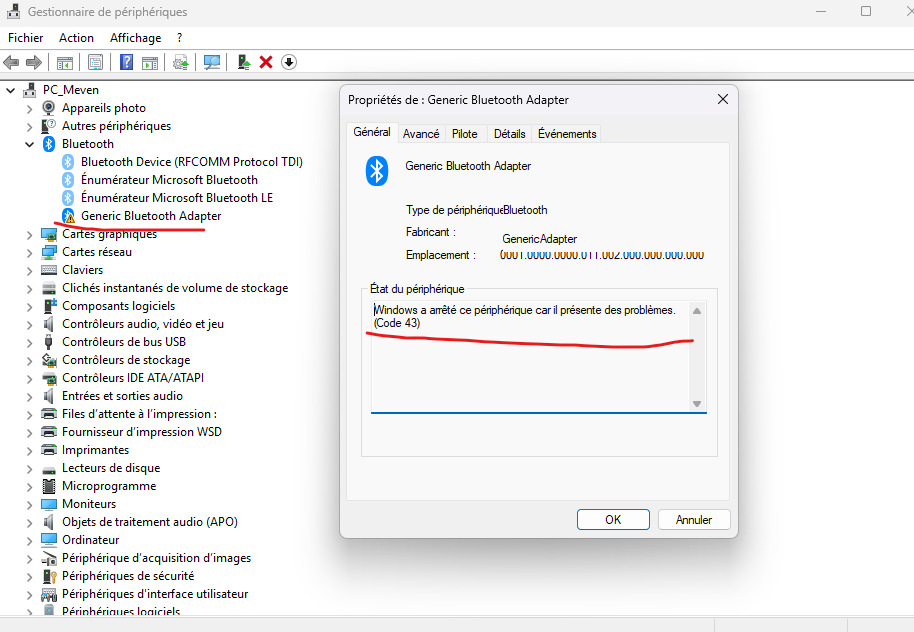
Task: Click large Bluetooth logo in properties dialog
Action: click(377, 171)
